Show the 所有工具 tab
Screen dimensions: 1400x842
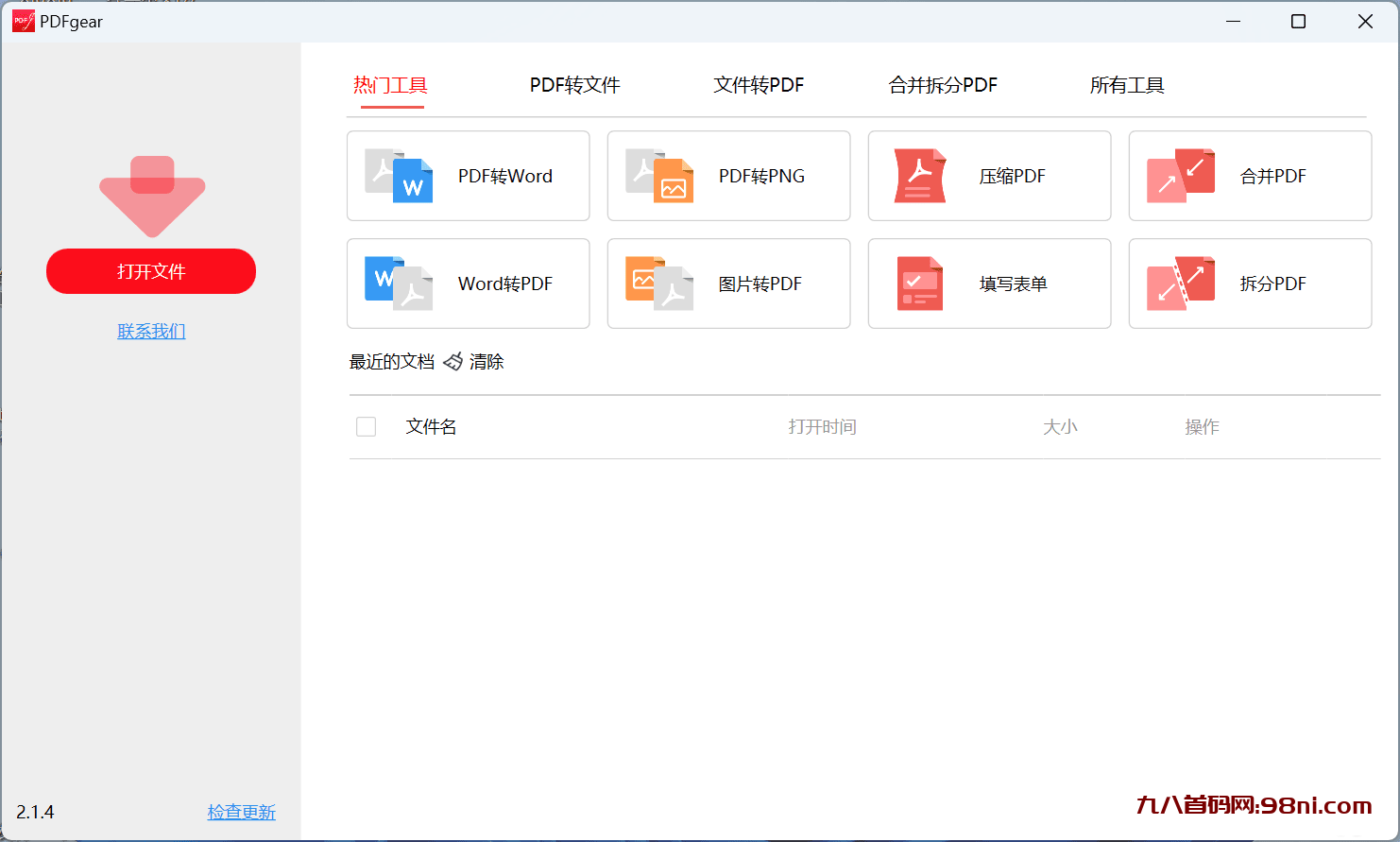(1127, 85)
